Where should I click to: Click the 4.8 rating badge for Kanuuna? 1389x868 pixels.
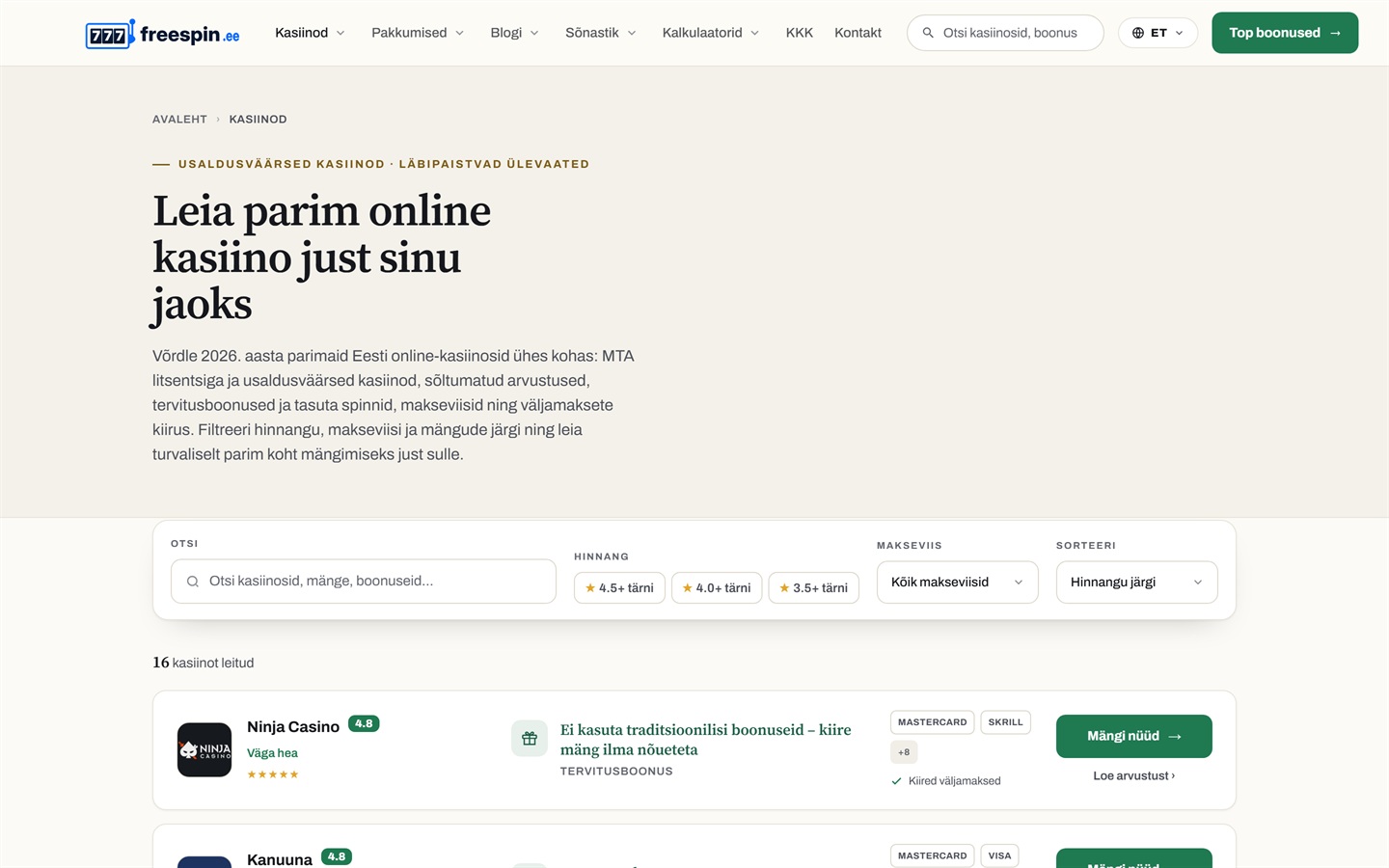pos(337,856)
